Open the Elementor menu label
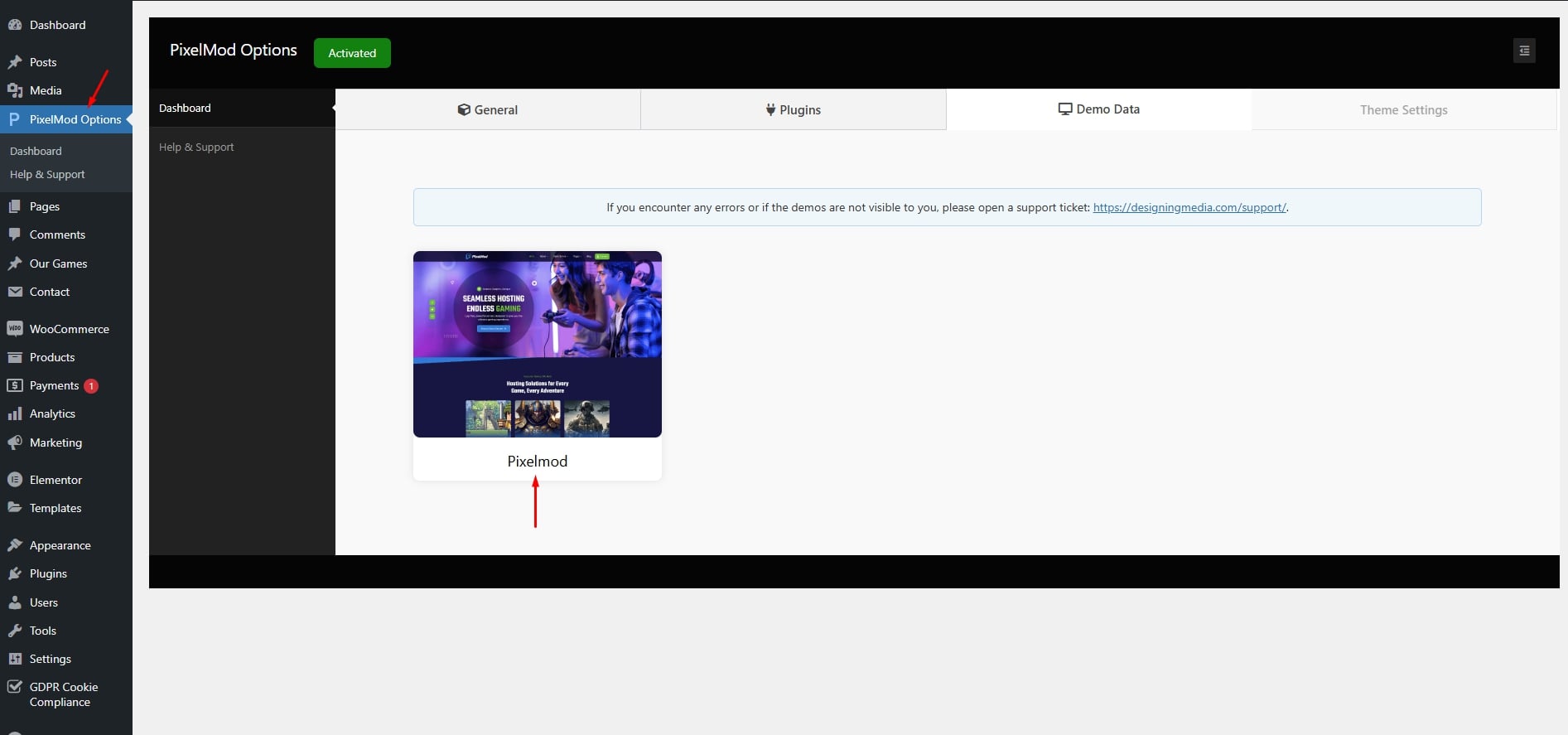The image size is (1568, 735). tap(55, 480)
